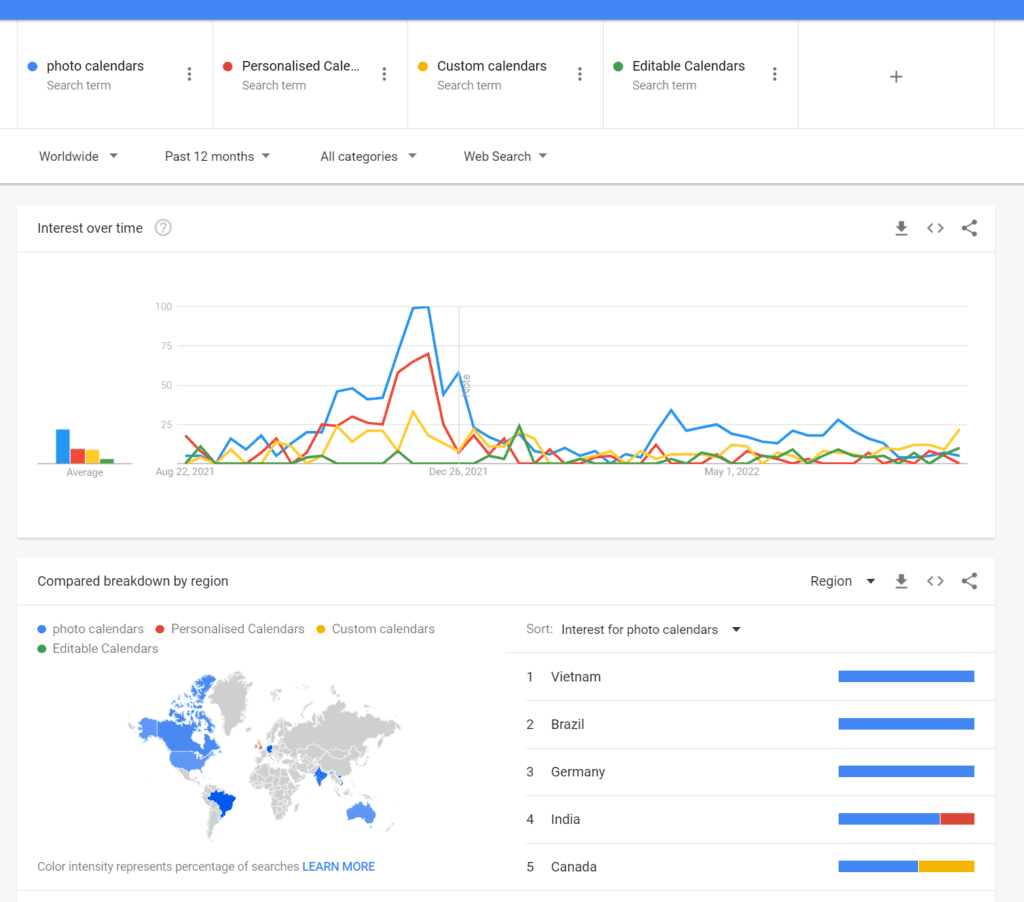Click the plus icon to add comparison
This screenshot has width=1024, height=902.
pyautogui.click(x=896, y=76)
